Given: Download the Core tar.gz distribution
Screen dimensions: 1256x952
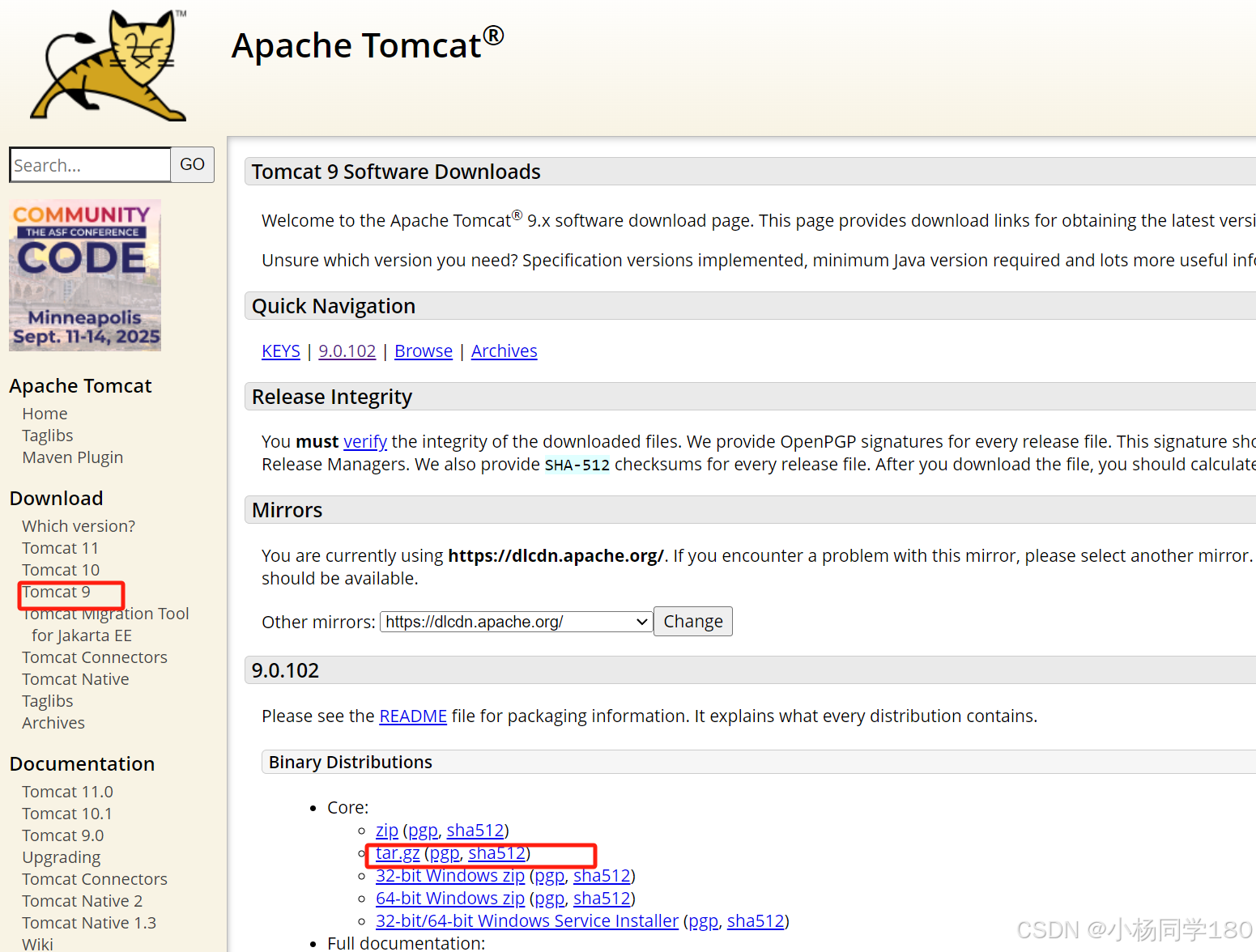Looking at the screenshot, I should 398,853.
